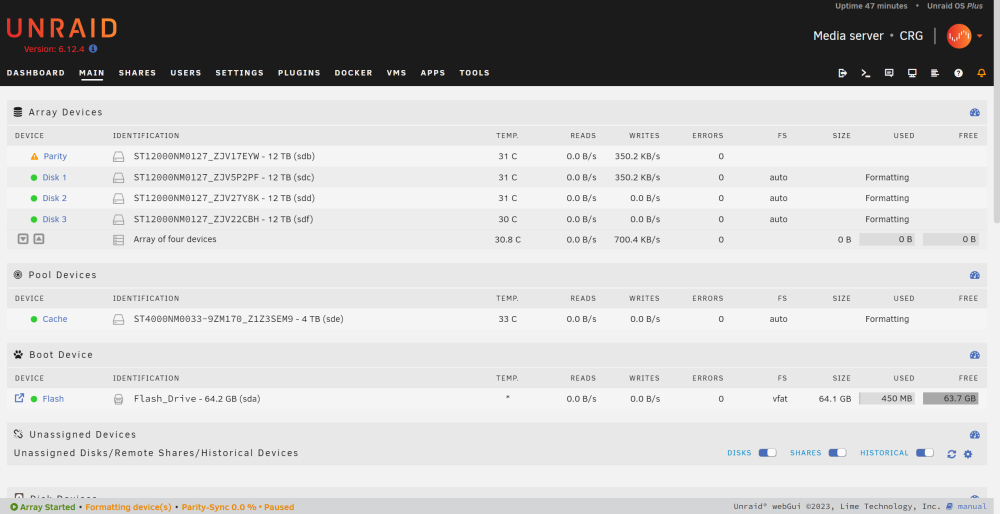Open the web terminal icon
Image resolution: width=1000 pixels, height=514 pixels.
point(865,73)
